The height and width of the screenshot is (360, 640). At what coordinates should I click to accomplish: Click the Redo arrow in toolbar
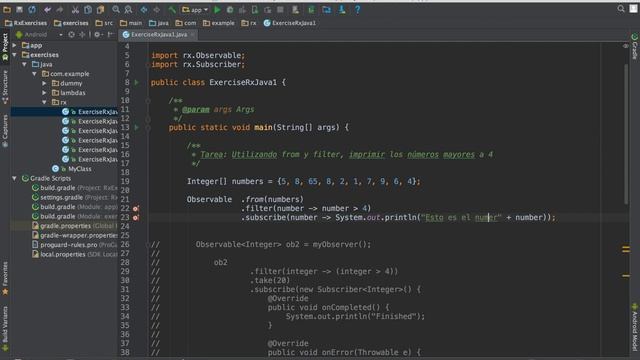(x=60, y=9)
